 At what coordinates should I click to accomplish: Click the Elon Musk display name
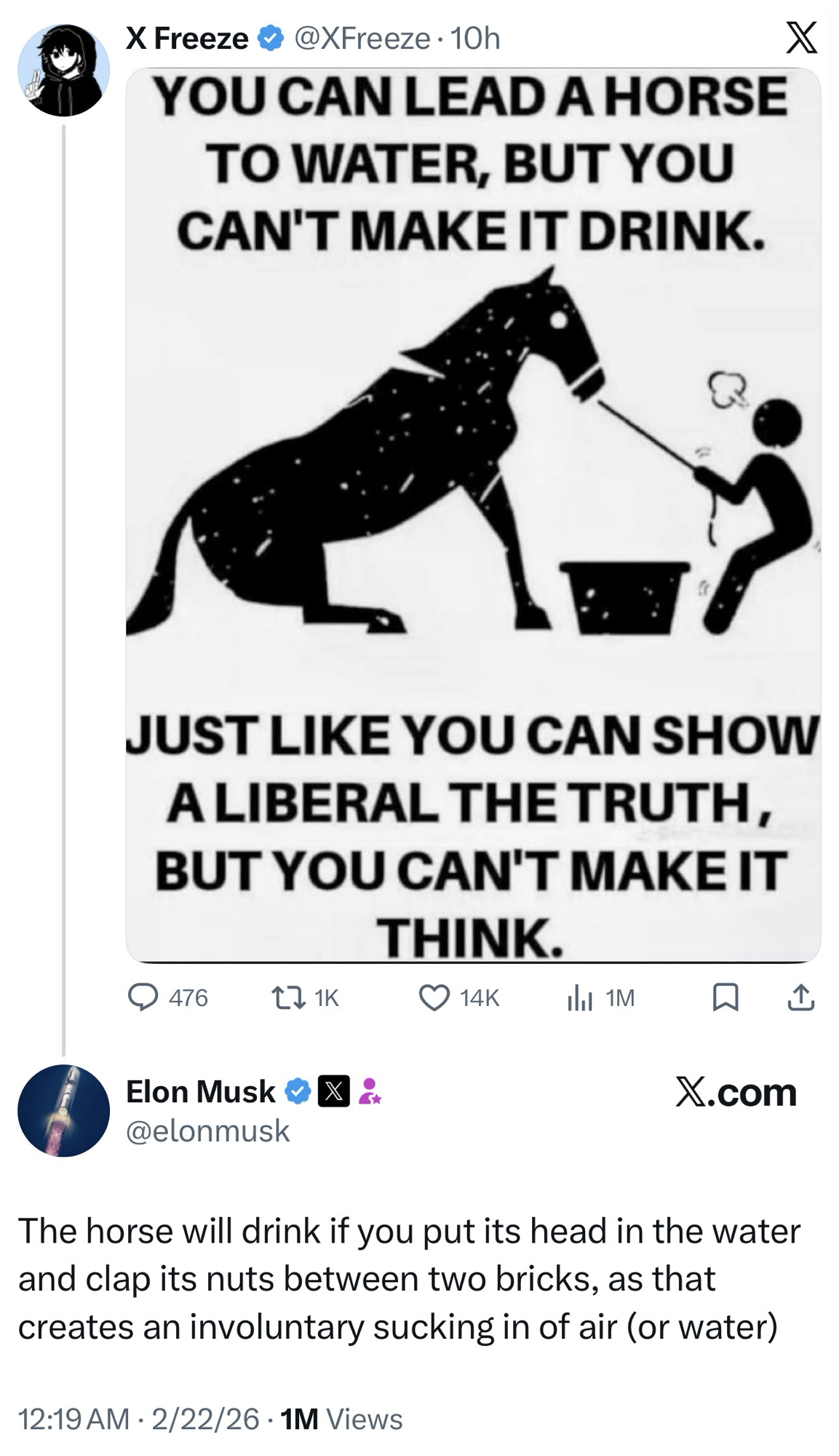click(201, 1092)
